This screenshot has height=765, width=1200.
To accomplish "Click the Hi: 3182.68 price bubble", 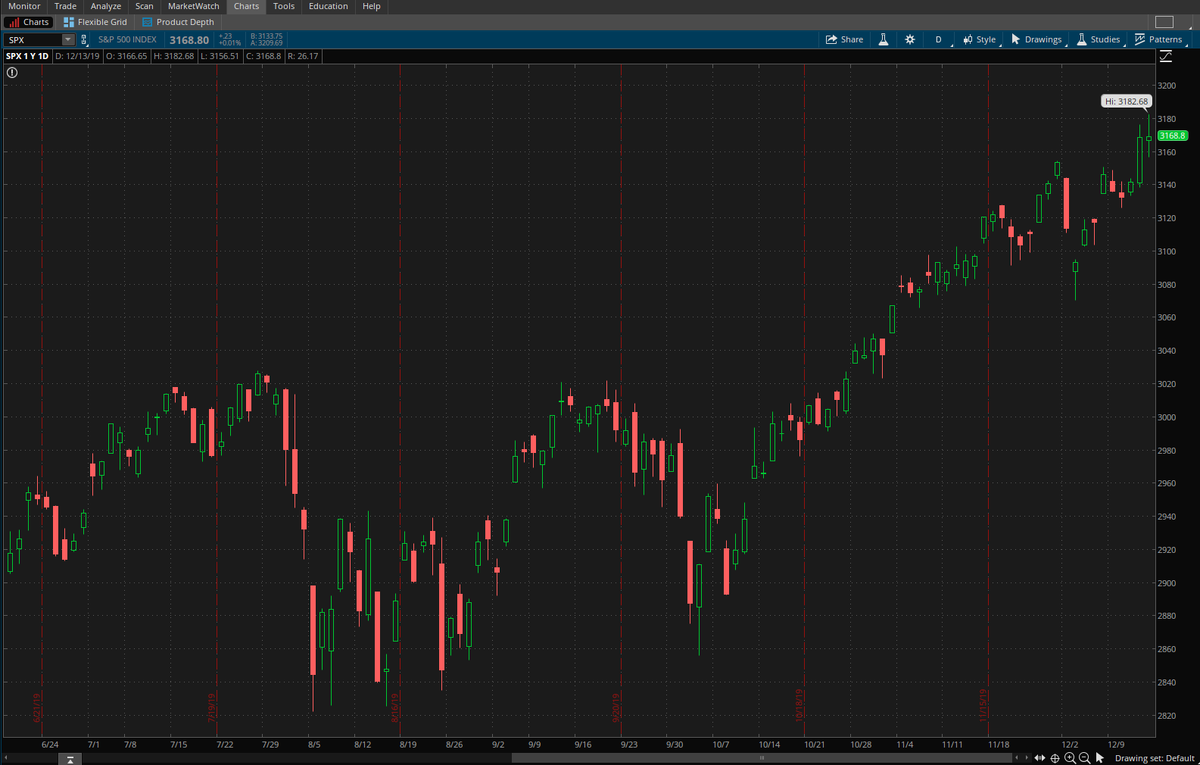I will pyautogui.click(x=1127, y=101).
